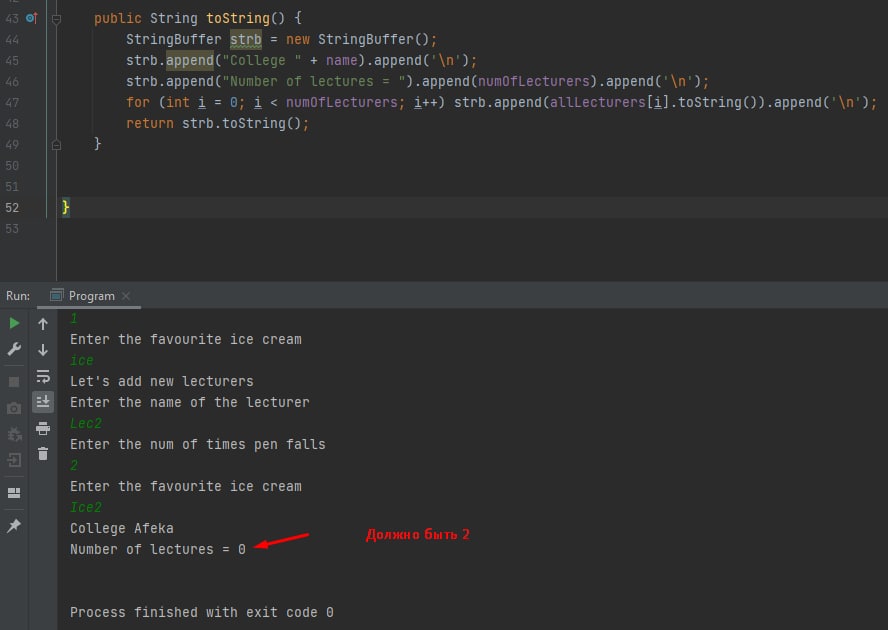Image resolution: width=888 pixels, height=630 pixels.
Task: Pin the Run tab with pin icon
Action: [x=14, y=525]
